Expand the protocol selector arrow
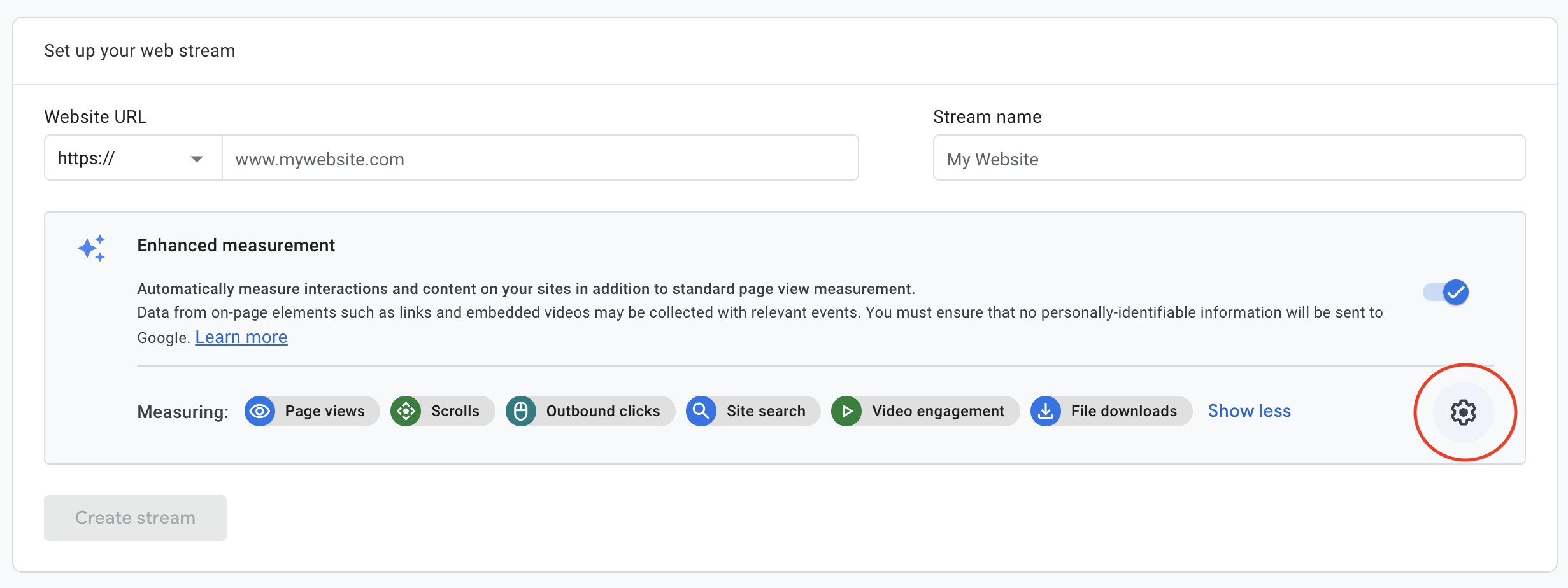Image resolution: width=1568 pixels, height=588 pixels. (197, 158)
